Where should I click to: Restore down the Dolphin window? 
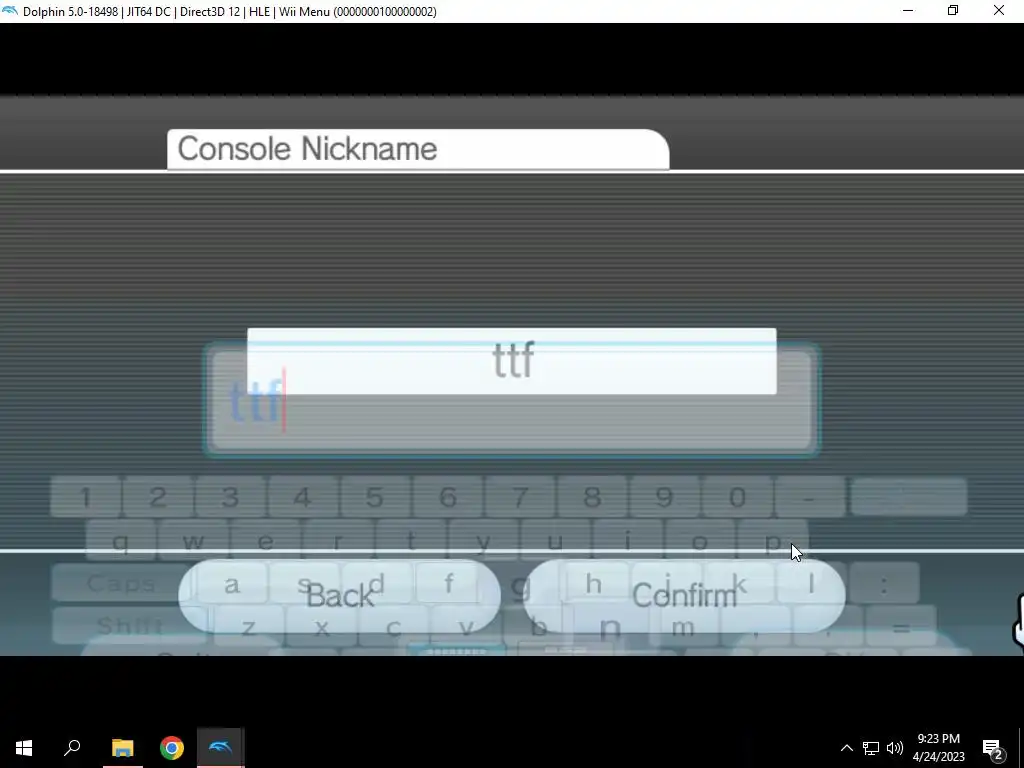(953, 11)
